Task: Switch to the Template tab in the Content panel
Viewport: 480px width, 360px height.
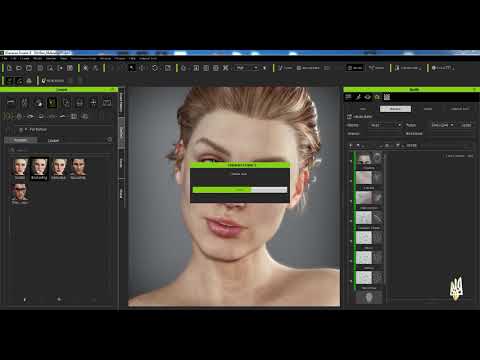Action: (21, 140)
